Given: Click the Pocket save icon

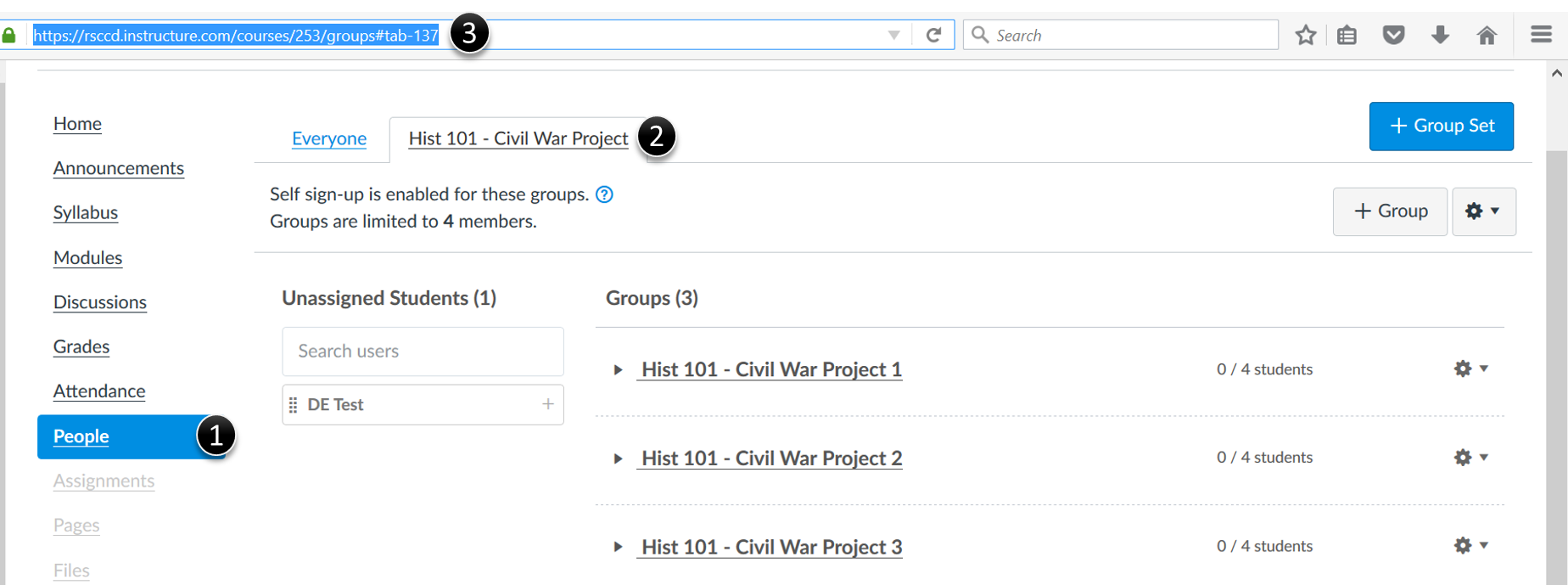Looking at the screenshot, I should tap(1393, 35).
